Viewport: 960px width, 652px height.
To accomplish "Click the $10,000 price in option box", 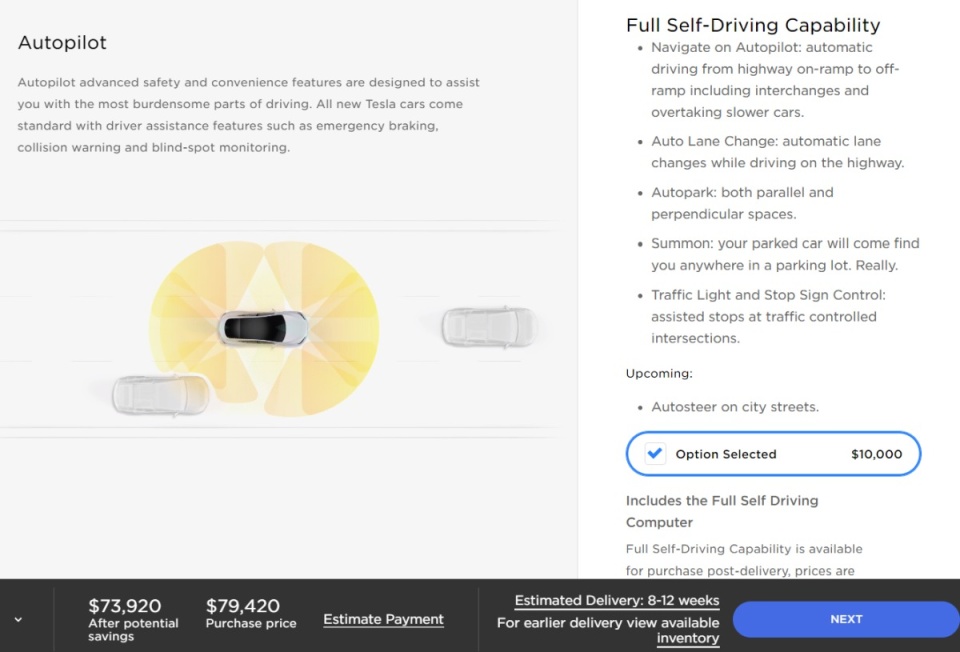I will click(x=876, y=454).
